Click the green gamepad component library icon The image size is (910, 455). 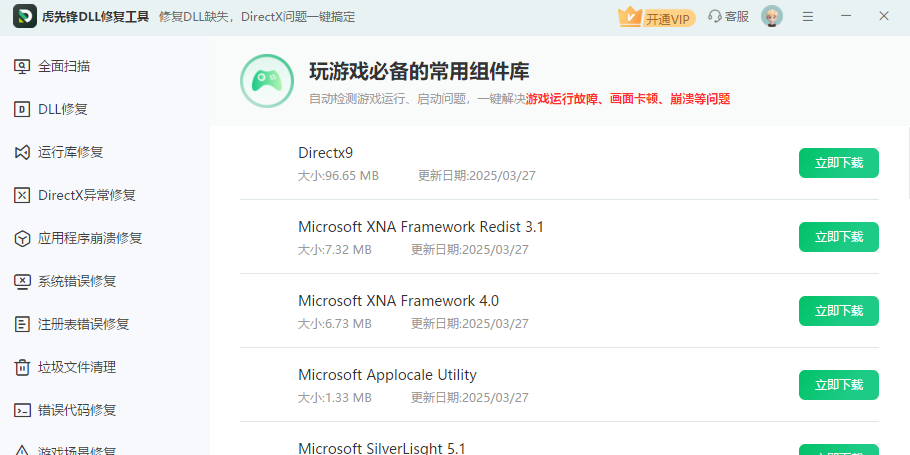tap(266, 82)
